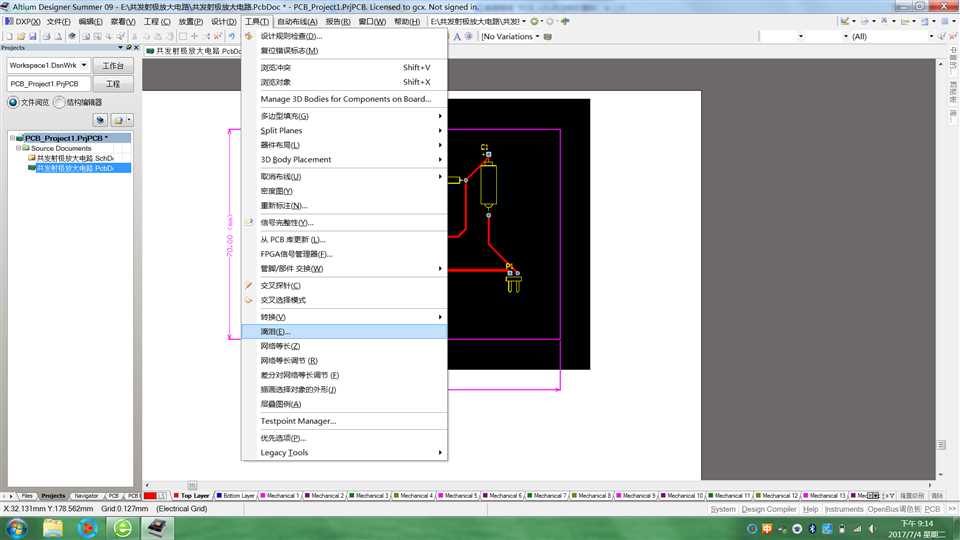The image size is (960, 540).
Task: Click the PCB status bar panel button
Action: coord(932,509)
